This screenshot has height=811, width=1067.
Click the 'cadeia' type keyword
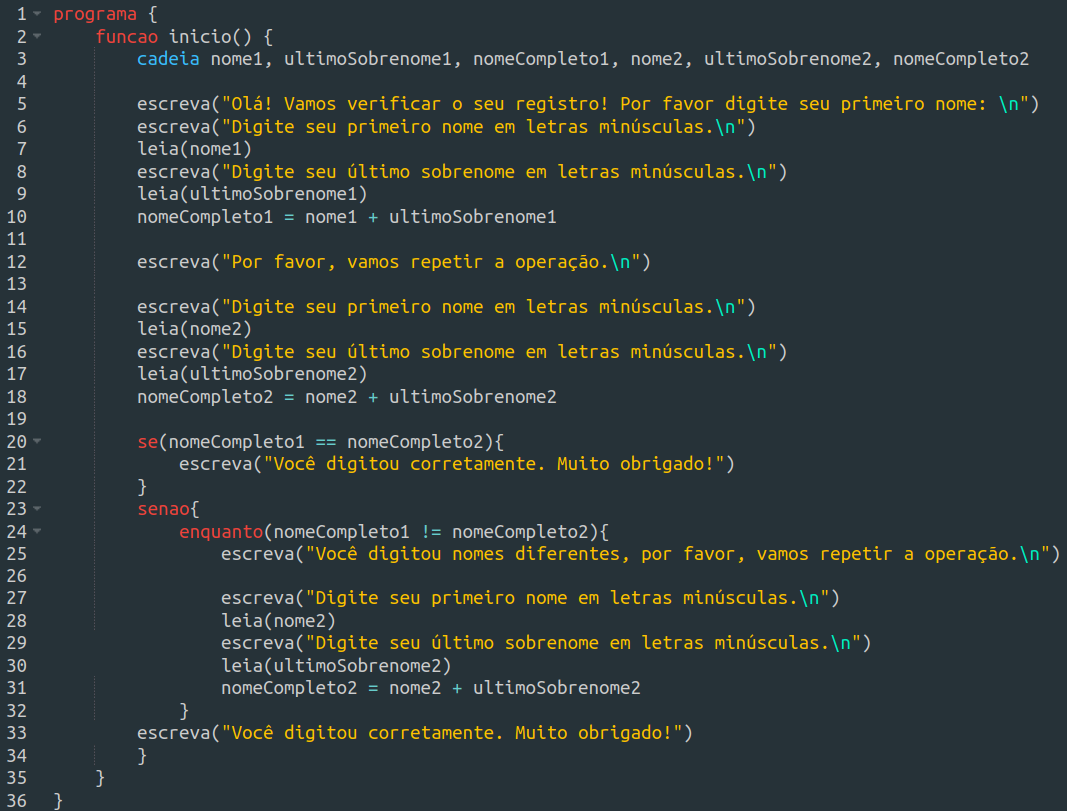(x=168, y=59)
